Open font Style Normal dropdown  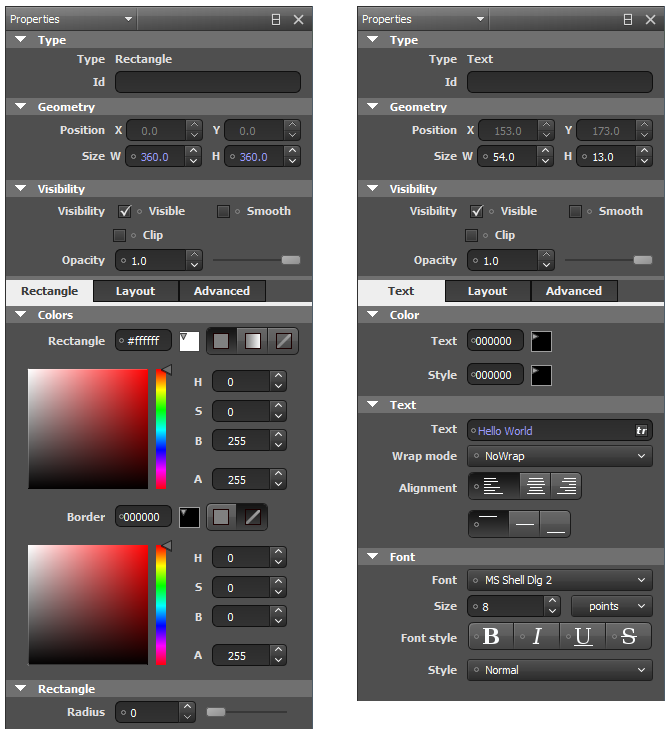tap(560, 670)
